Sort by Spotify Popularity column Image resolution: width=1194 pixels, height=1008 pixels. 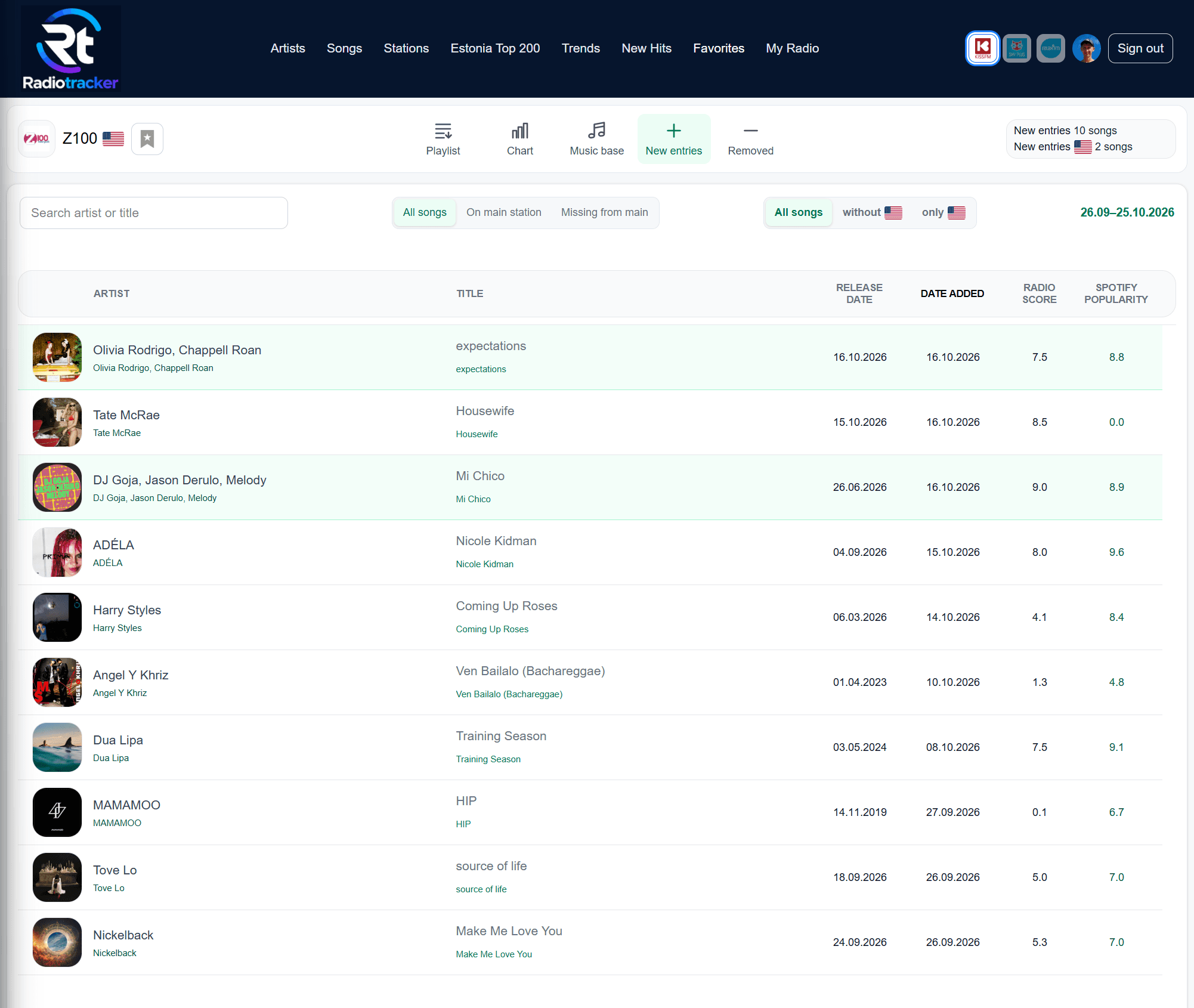[x=1115, y=293]
